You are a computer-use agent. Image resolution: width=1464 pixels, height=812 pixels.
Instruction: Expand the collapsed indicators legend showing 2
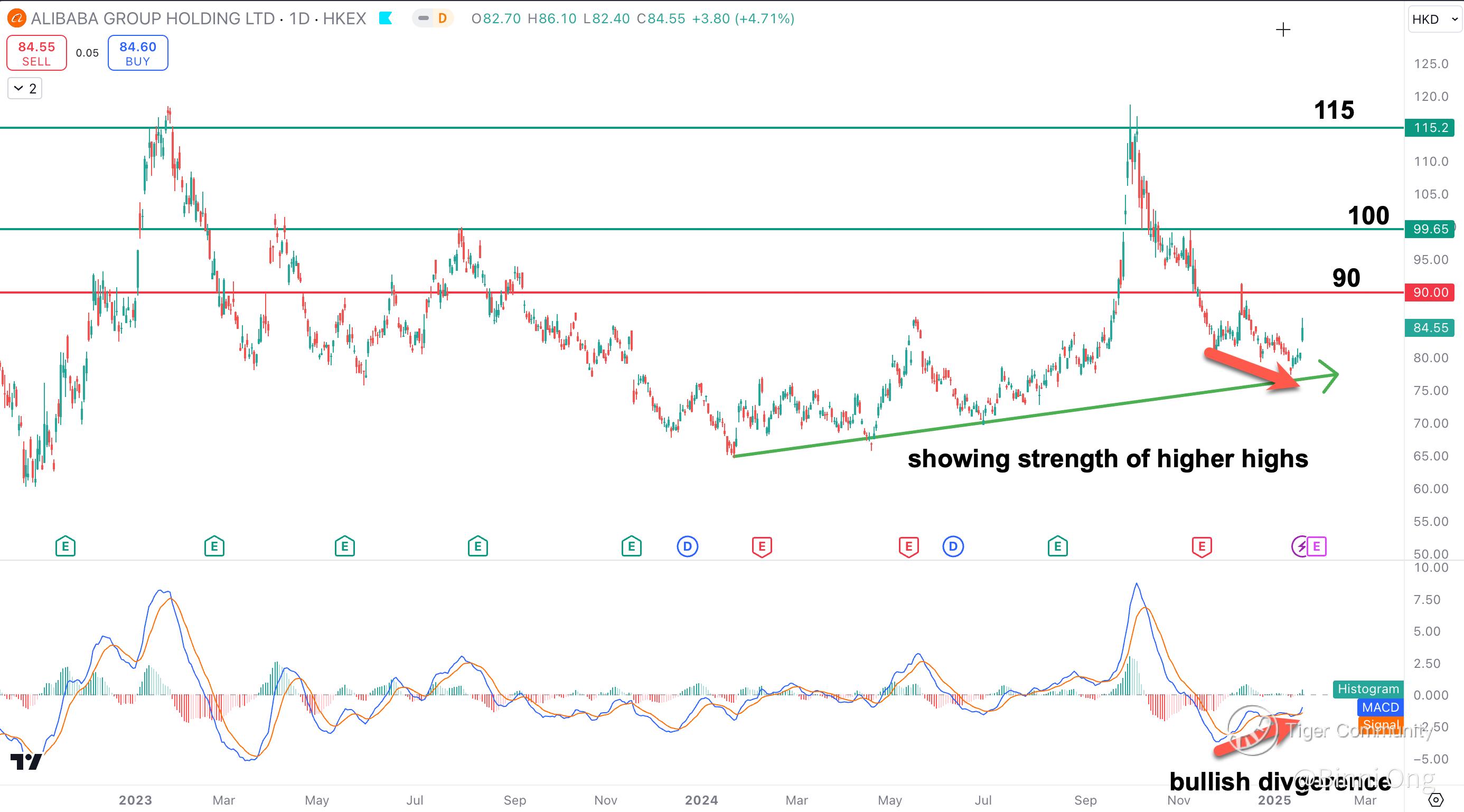point(25,89)
